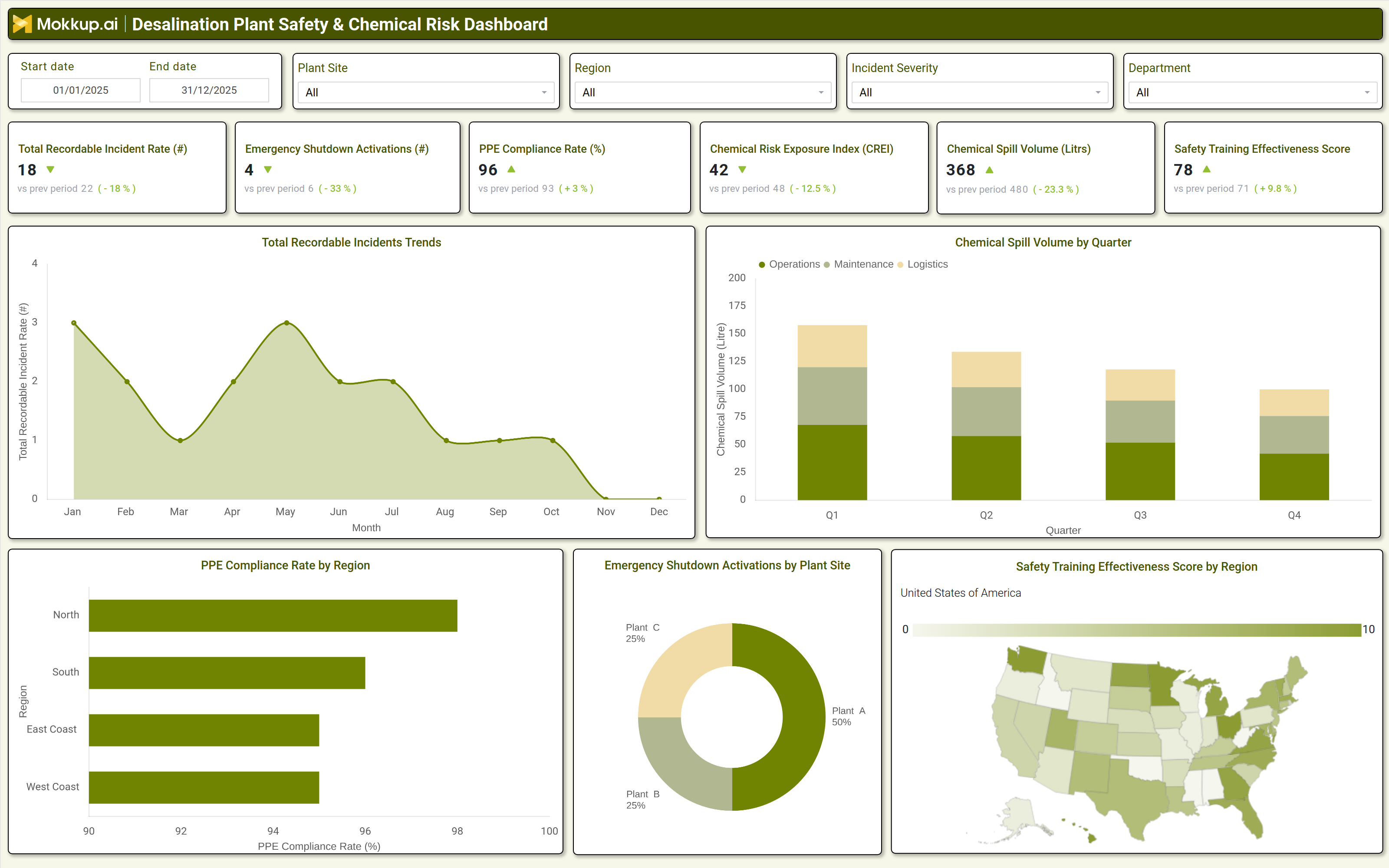Click the East Coast compliance bar
This screenshot has height=868, width=1389.
coord(204,730)
